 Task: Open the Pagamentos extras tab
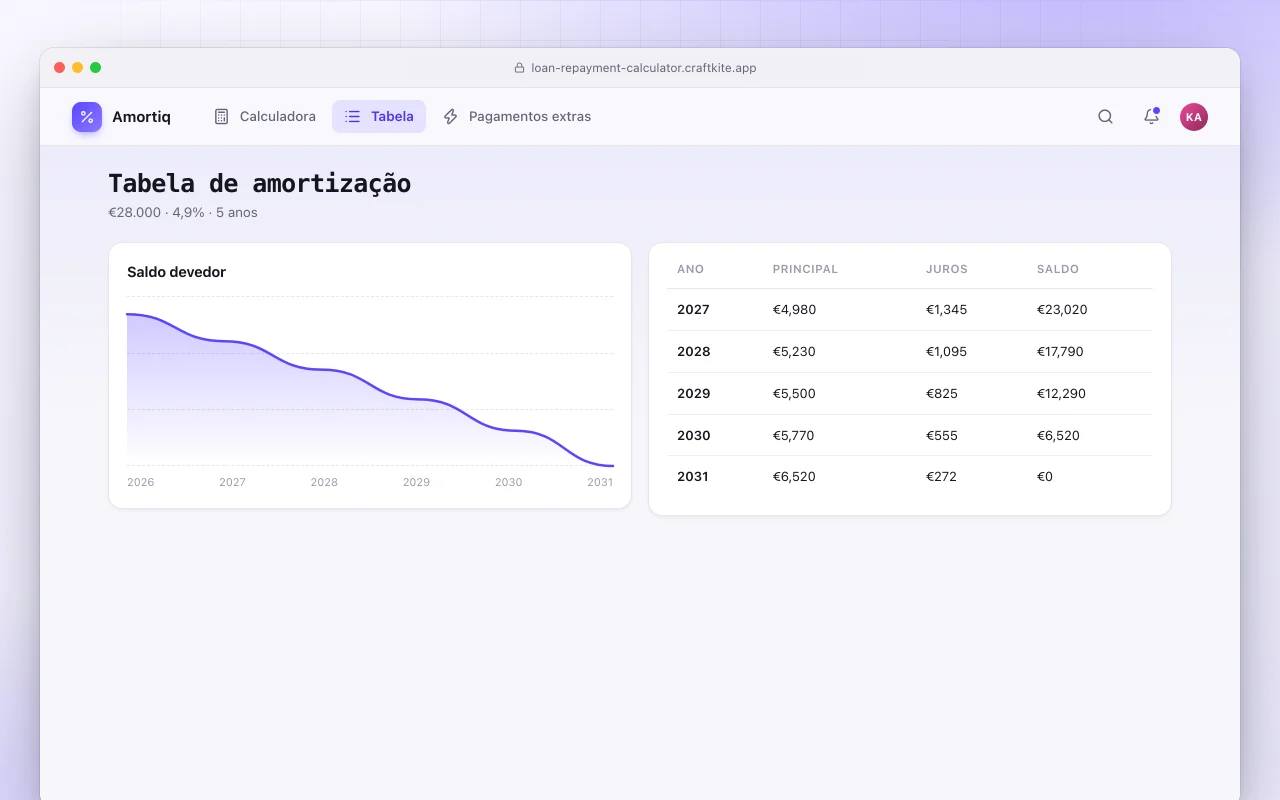pos(516,116)
